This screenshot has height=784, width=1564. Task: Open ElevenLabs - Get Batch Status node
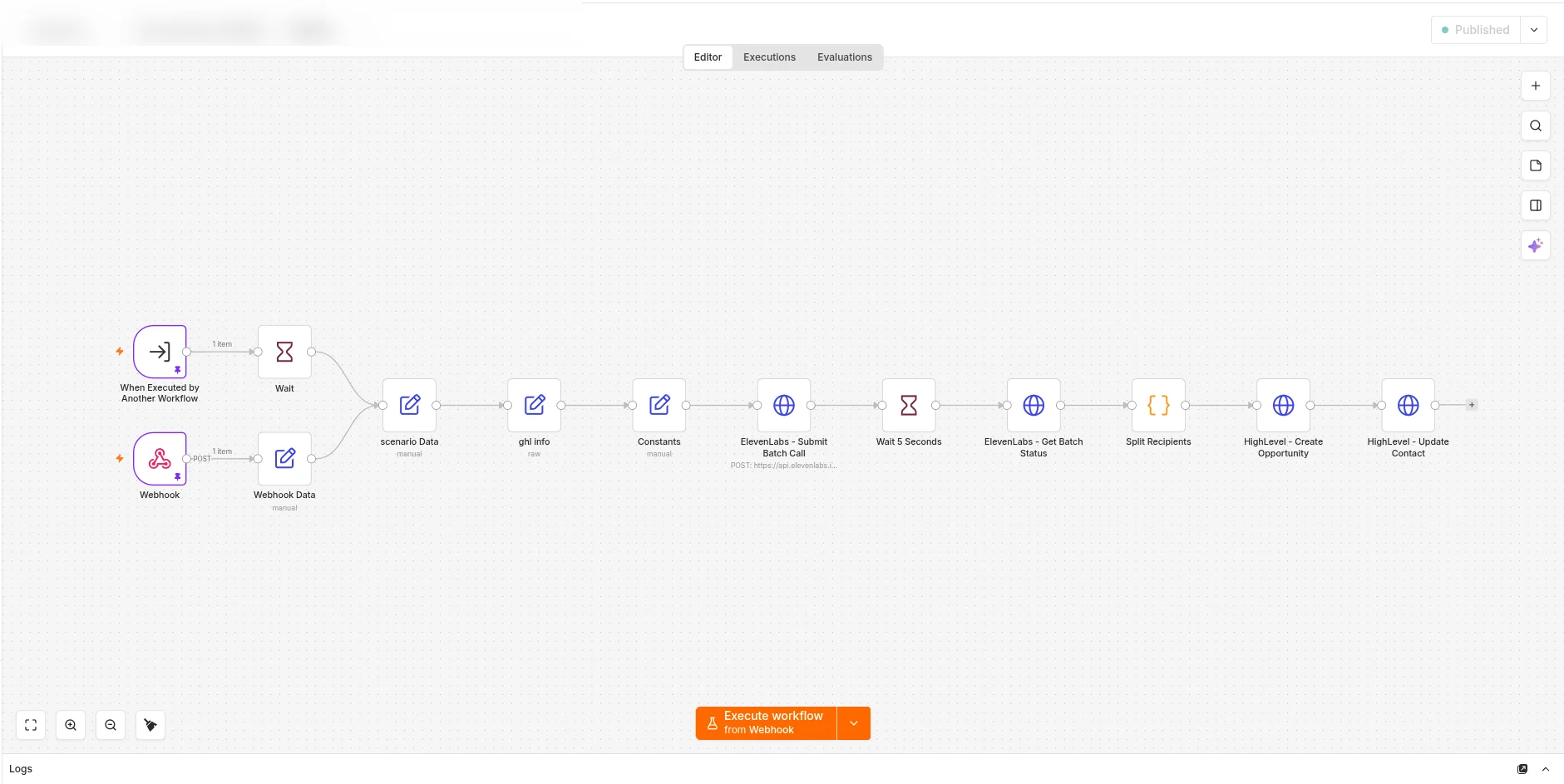pos(1034,405)
